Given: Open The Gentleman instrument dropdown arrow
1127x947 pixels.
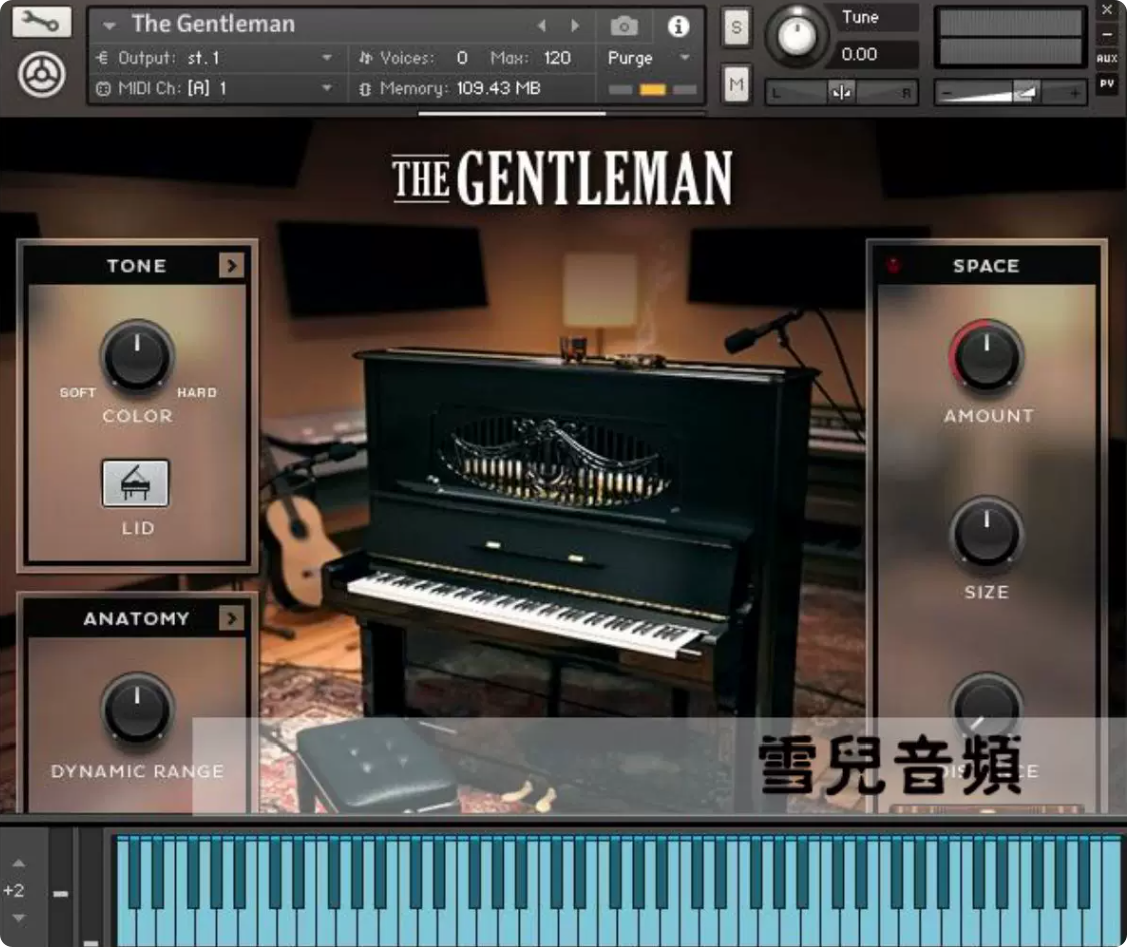Looking at the screenshot, I should click(109, 26).
